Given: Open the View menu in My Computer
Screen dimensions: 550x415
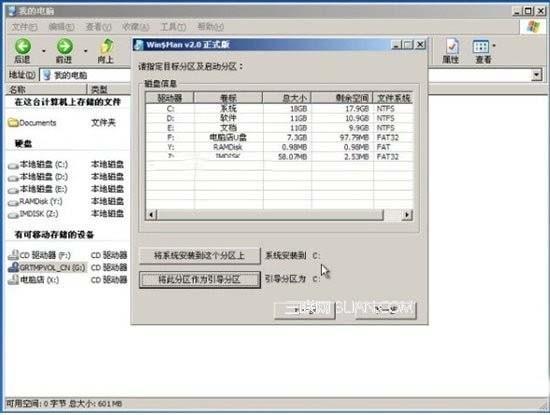Looking at the screenshot, I should pos(99,27).
